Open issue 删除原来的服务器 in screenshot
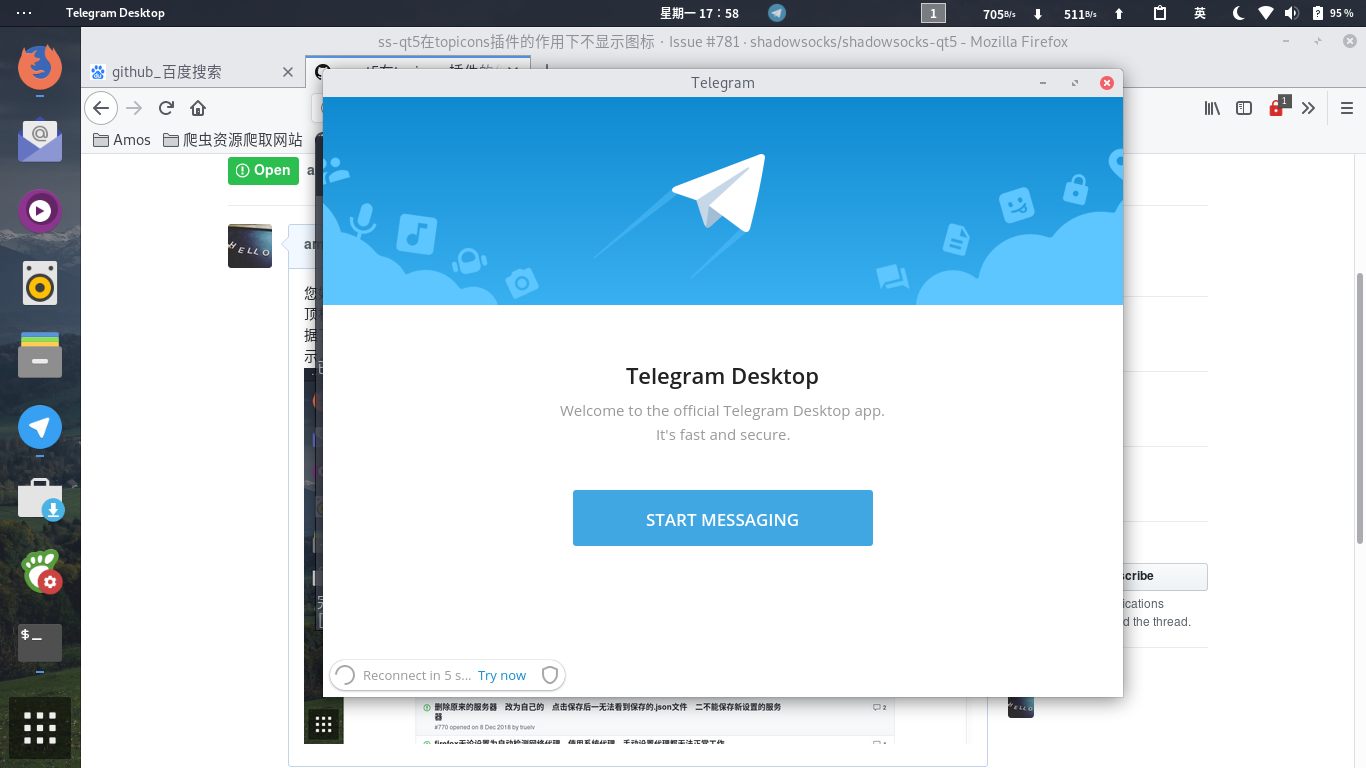Screen dimensions: 1366x768 pos(608,711)
